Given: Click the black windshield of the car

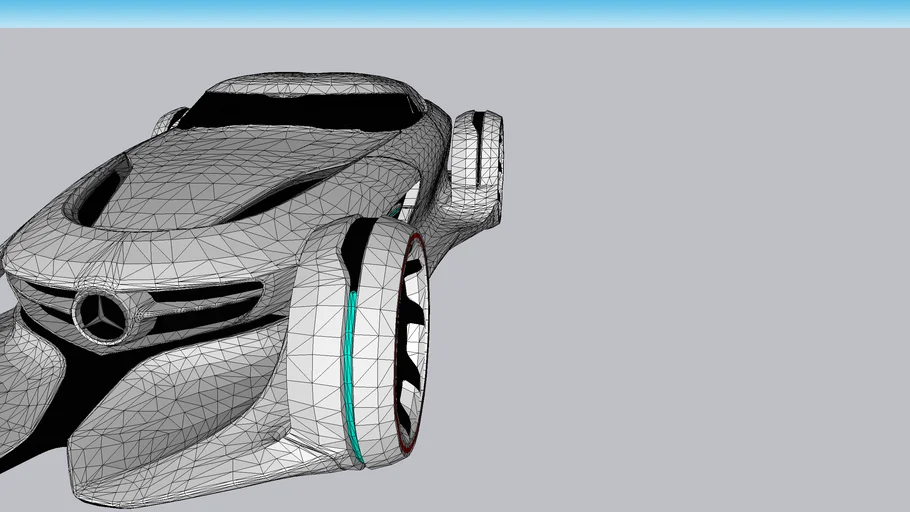Looking at the screenshot, I should [x=300, y=108].
